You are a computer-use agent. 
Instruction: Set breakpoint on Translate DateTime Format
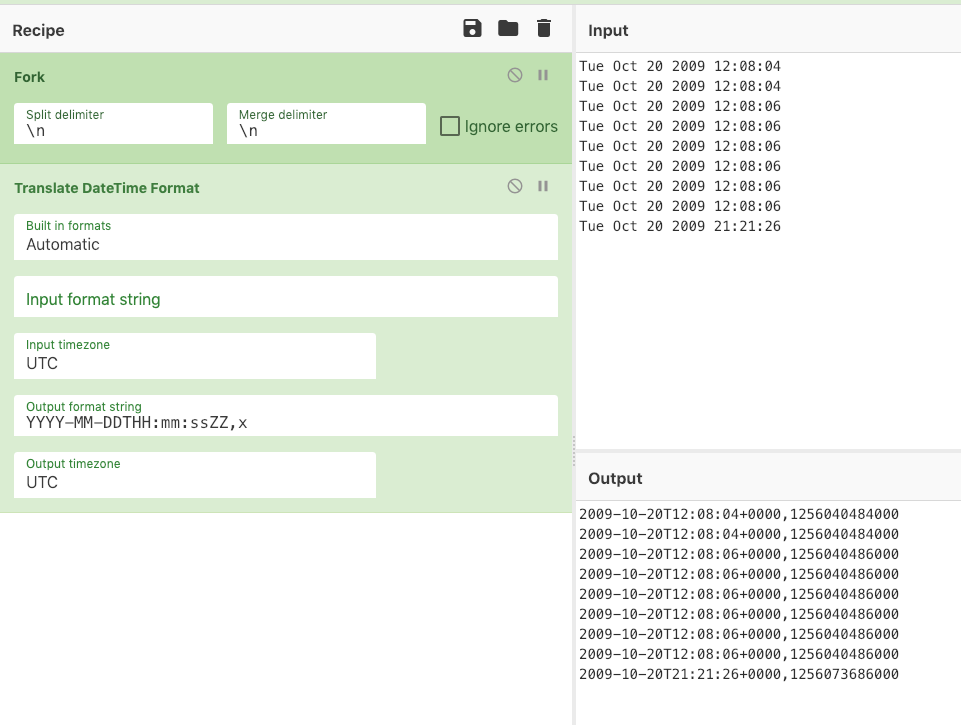[x=543, y=186]
